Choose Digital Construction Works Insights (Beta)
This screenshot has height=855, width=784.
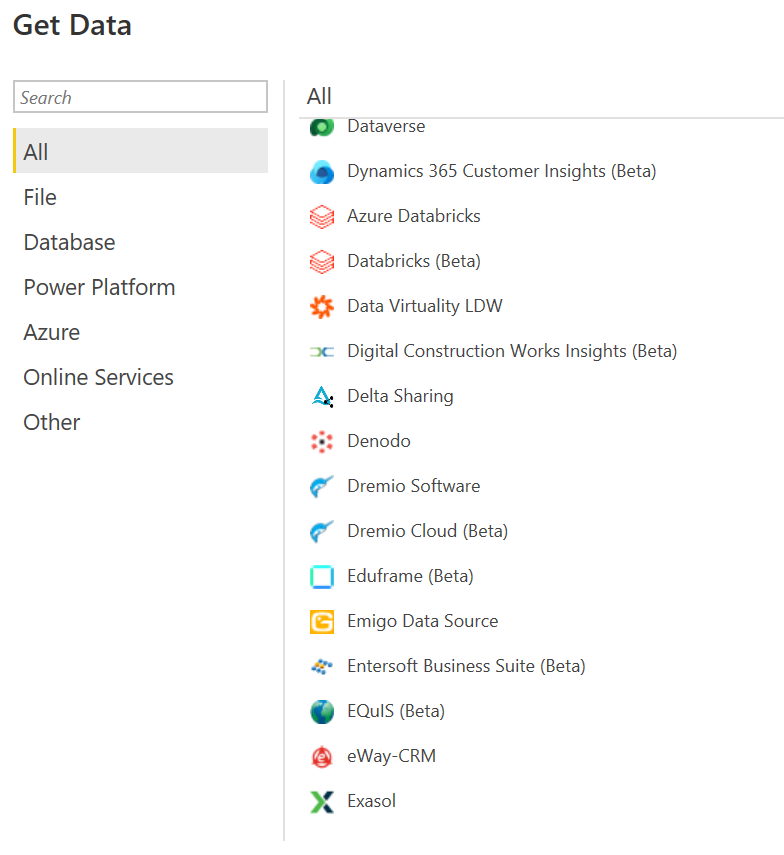[512, 351]
